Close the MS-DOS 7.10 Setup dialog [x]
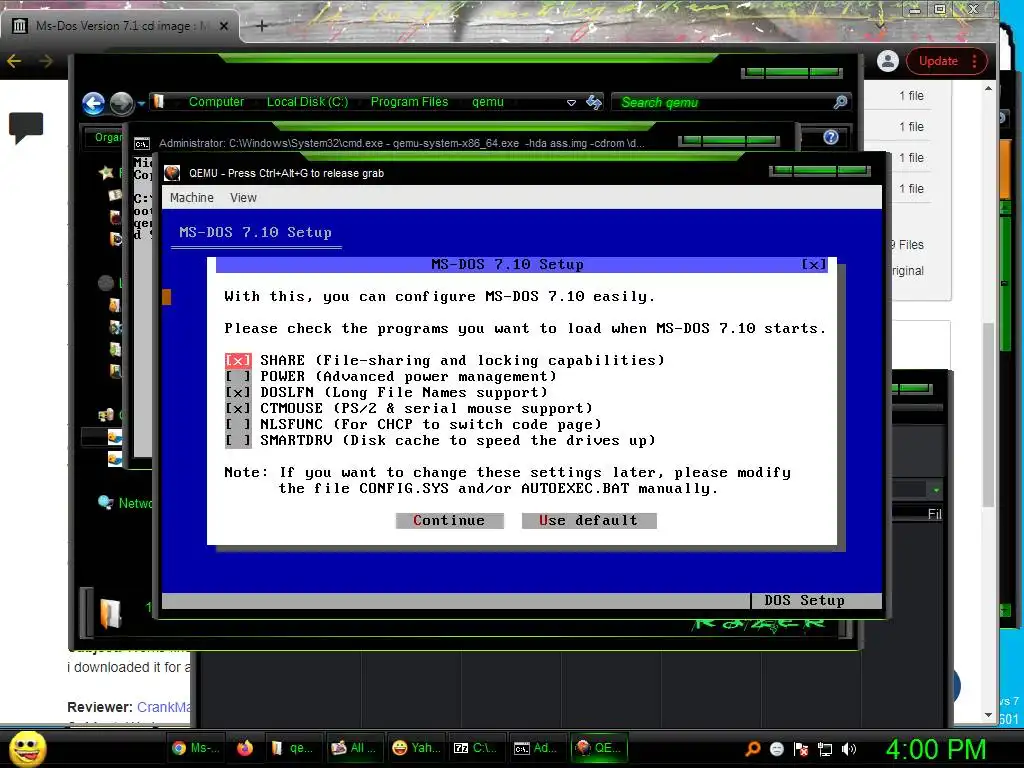Viewport: 1024px width, 768px height. pos(814,264)
